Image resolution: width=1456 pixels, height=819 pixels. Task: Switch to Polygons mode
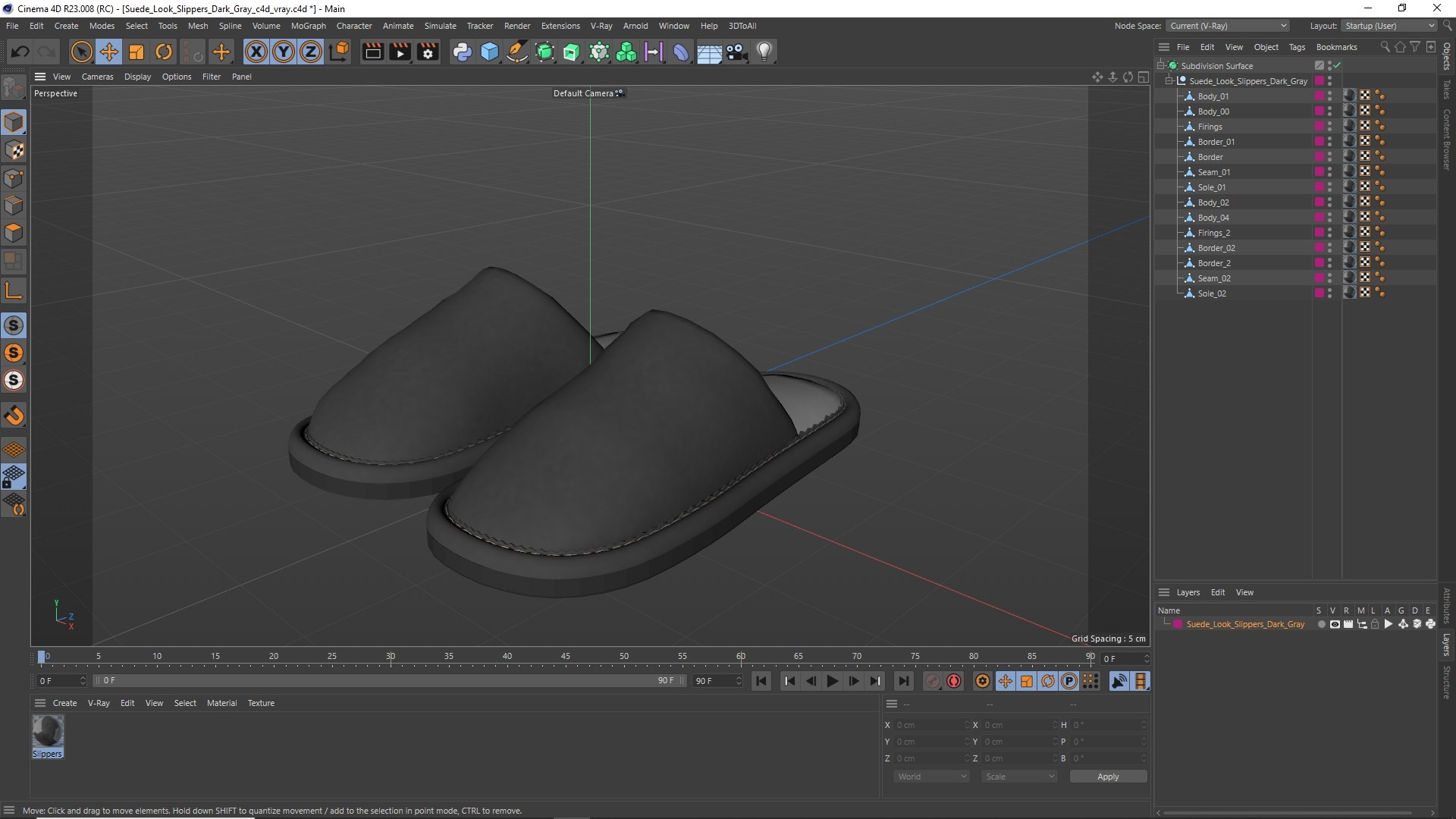(14, 233)
